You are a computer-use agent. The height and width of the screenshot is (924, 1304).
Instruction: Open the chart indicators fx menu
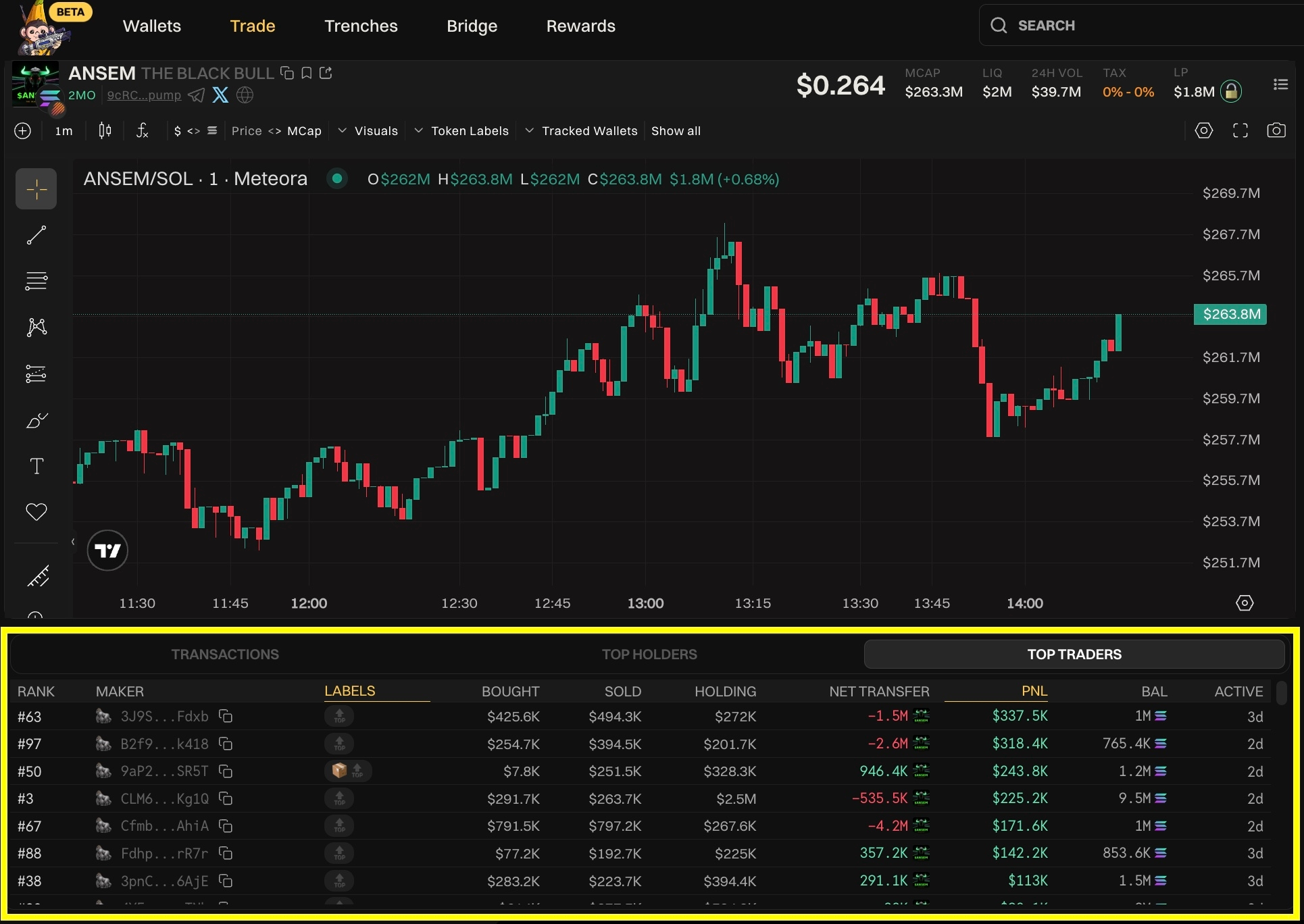click(142, 130)
